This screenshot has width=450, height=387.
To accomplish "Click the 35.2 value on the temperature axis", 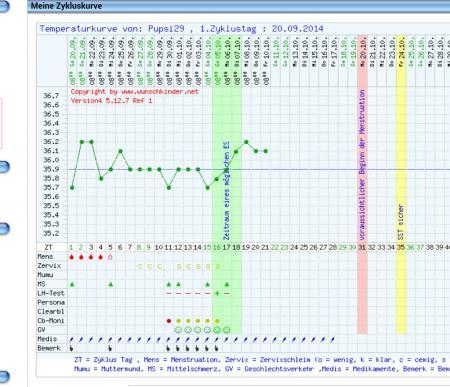I will coord(51,233).
